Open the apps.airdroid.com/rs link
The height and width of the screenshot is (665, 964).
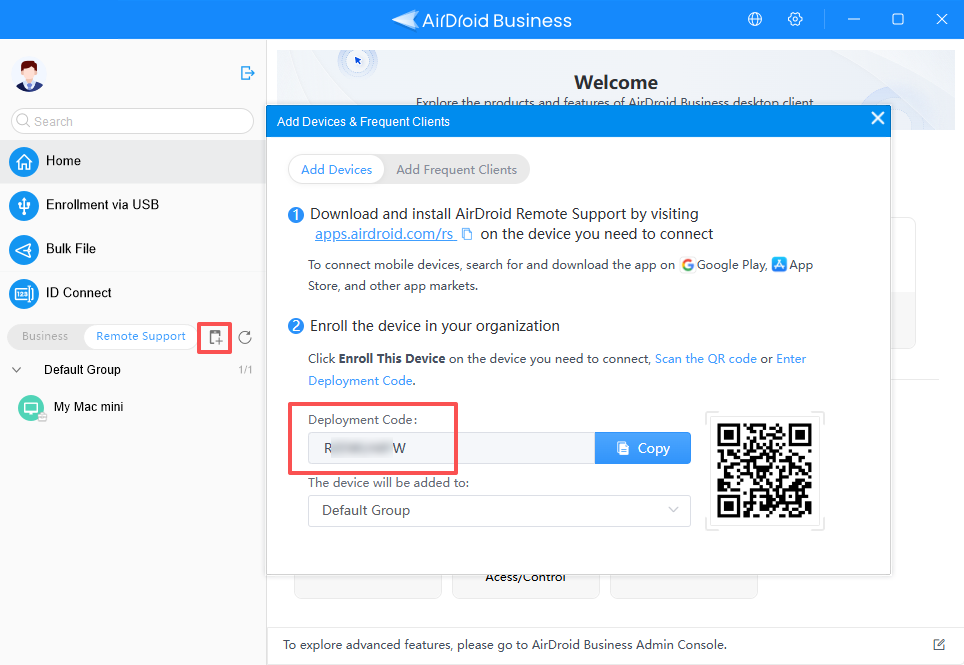[x=384, y=234]
